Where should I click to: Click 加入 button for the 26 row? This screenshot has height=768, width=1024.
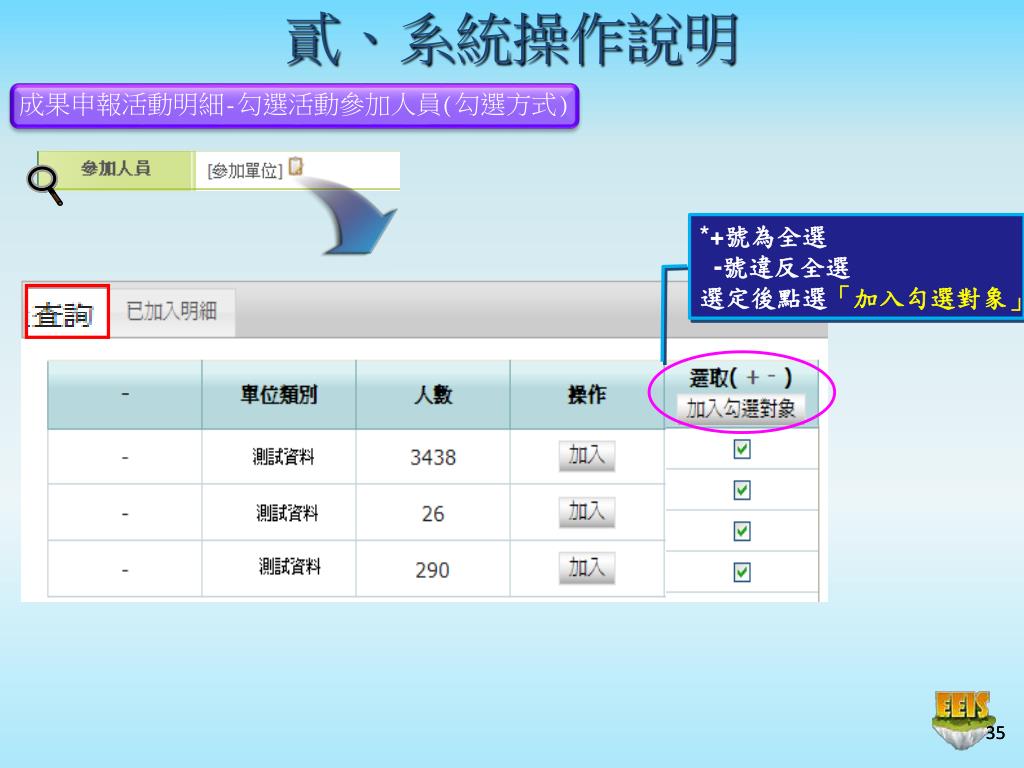pos(586,511)
